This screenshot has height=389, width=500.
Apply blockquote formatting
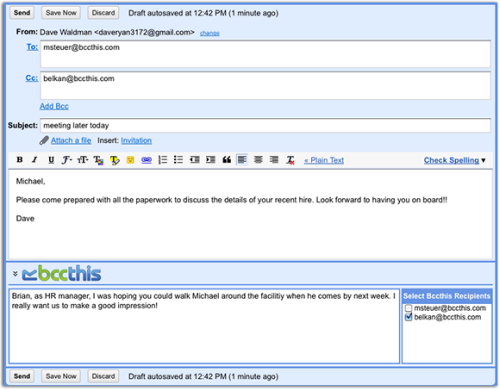[x=227, y=160]
